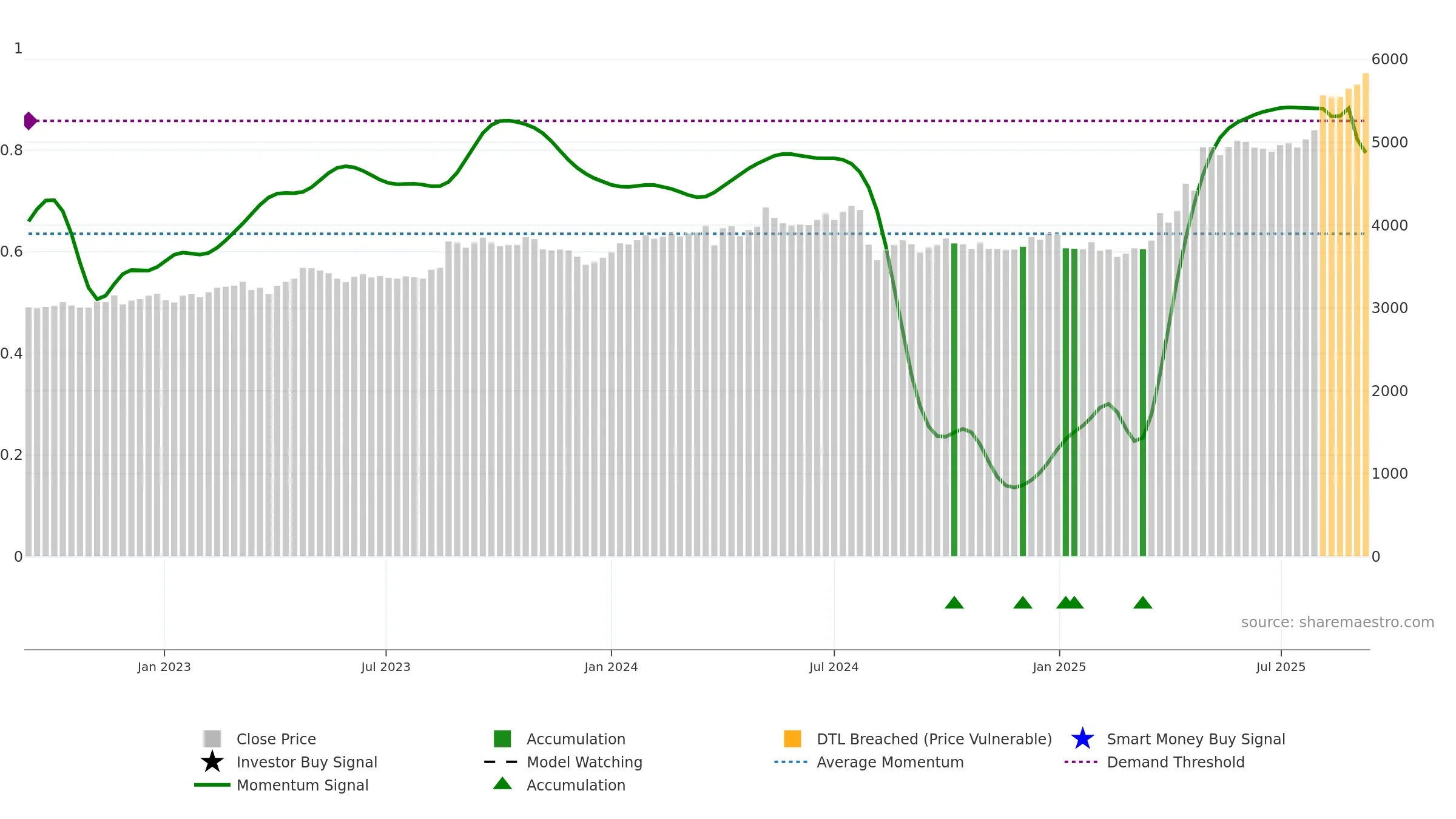Click the purple diamond on Demand Threshold line
Screen dimensions: 1456x819
(30, 121)
